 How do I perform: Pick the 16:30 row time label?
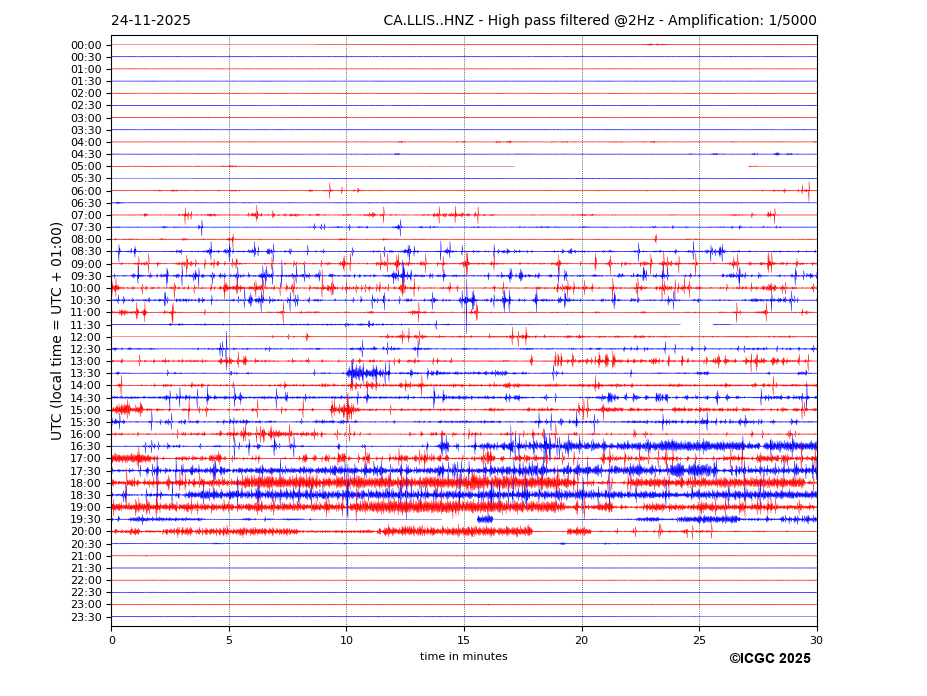pos(86,447)
